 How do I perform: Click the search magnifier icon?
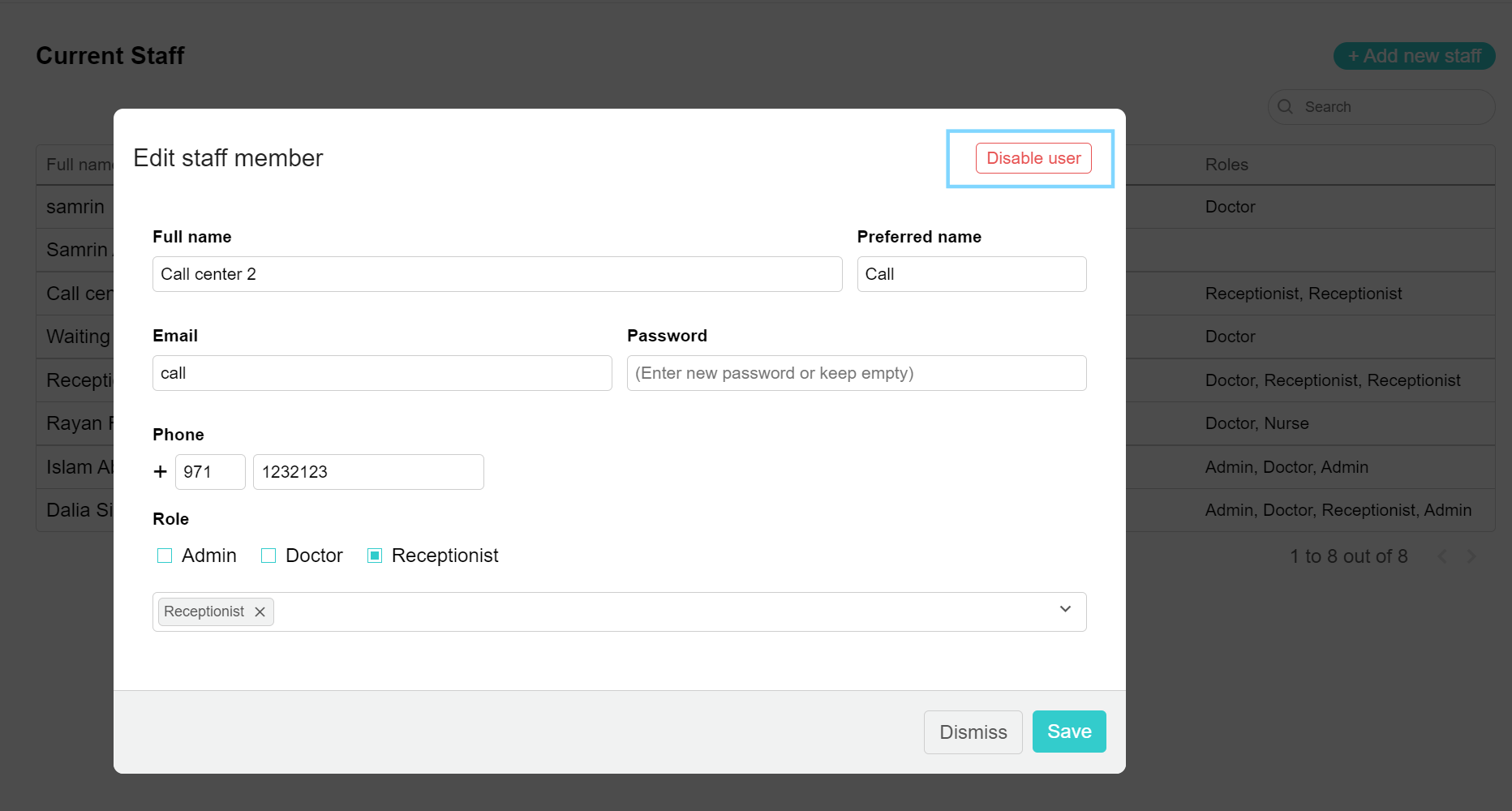tap(1285, 106)
